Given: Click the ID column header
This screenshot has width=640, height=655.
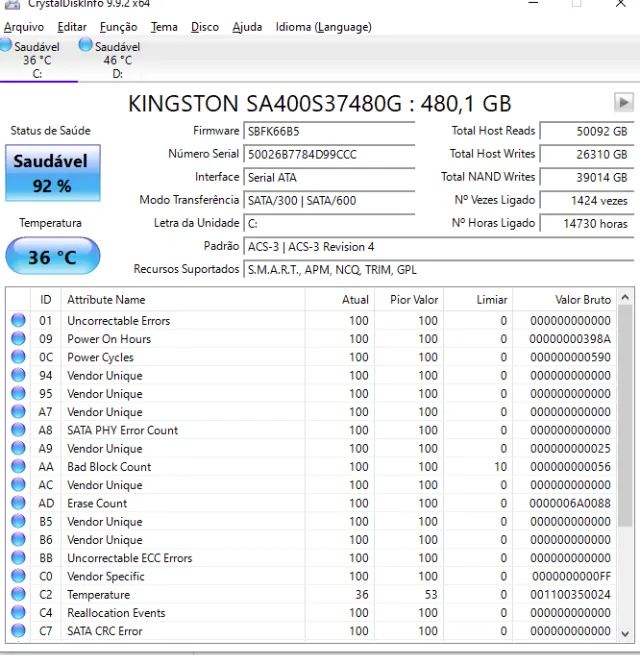Looking at the screenshot, I should 46,300.
